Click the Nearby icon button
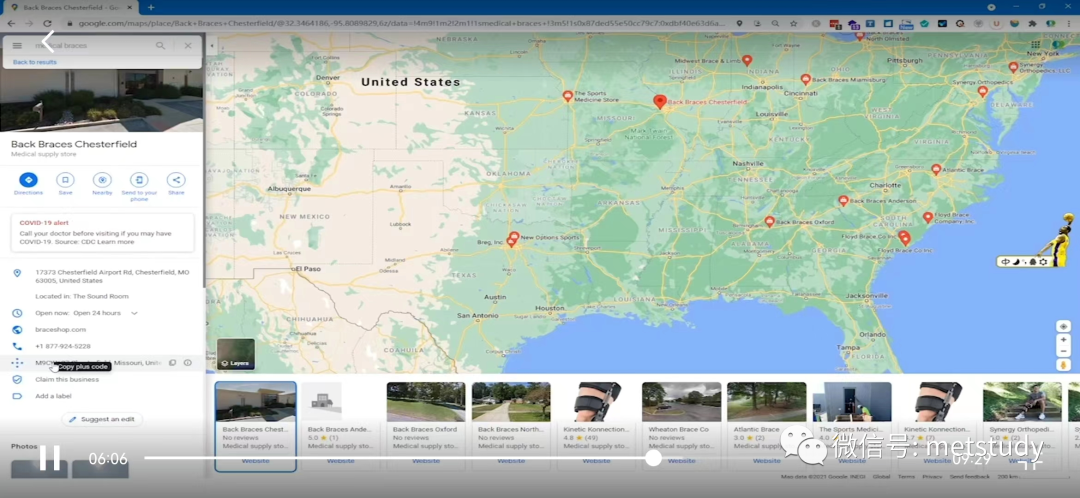Viewport: 1080px width, 498px height. pyautogui.click(x=102, y=180)
